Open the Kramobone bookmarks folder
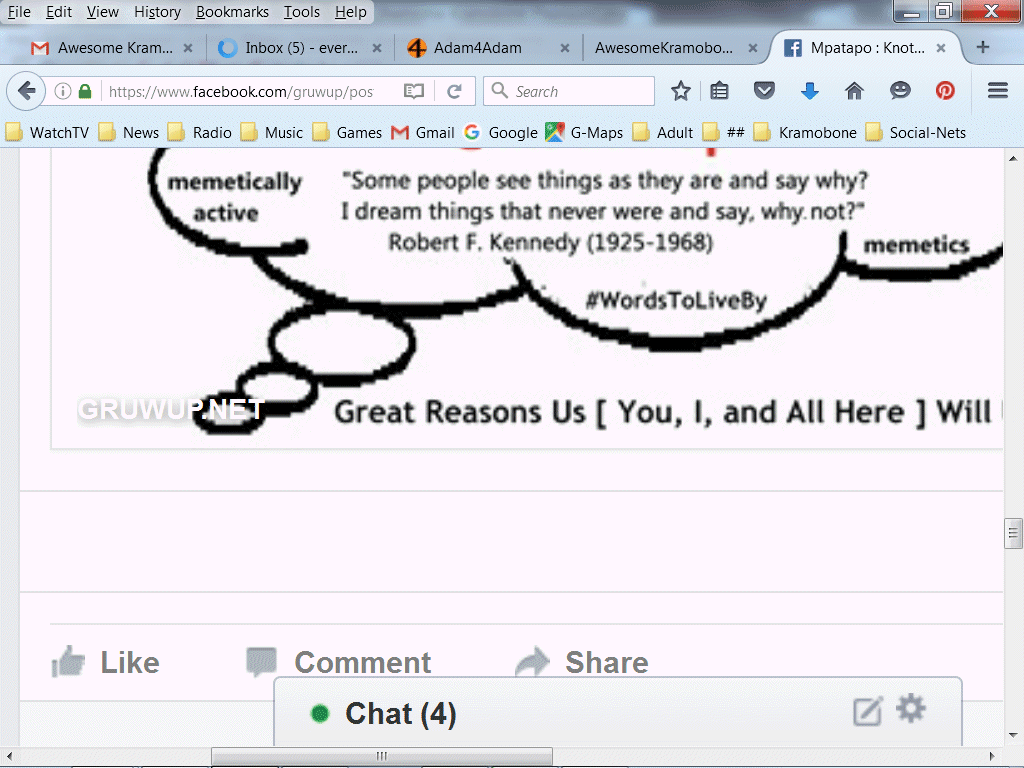The image size is (1024, 768). click(x=805, y=133)
